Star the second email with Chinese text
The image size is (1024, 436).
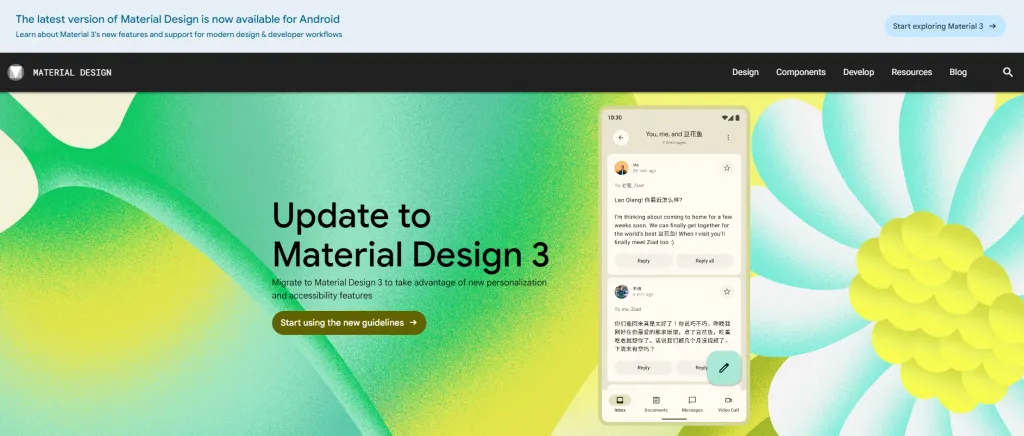[x=726, y=291]
